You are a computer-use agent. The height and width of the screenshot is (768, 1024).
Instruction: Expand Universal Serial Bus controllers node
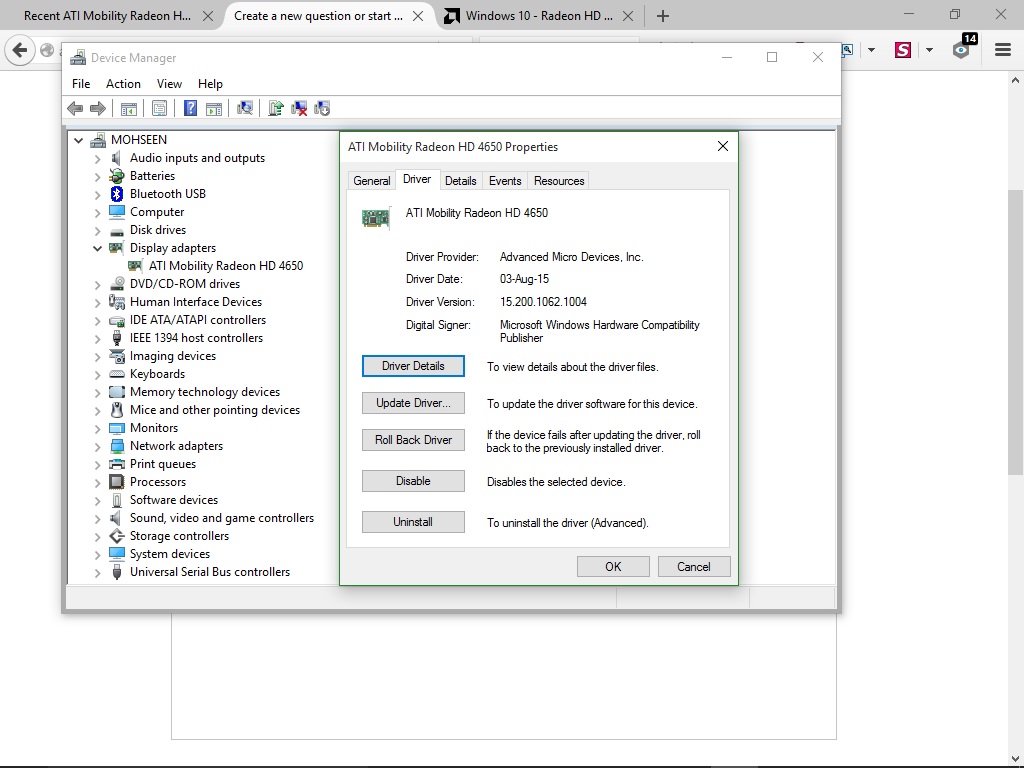[x=97, y=573]
